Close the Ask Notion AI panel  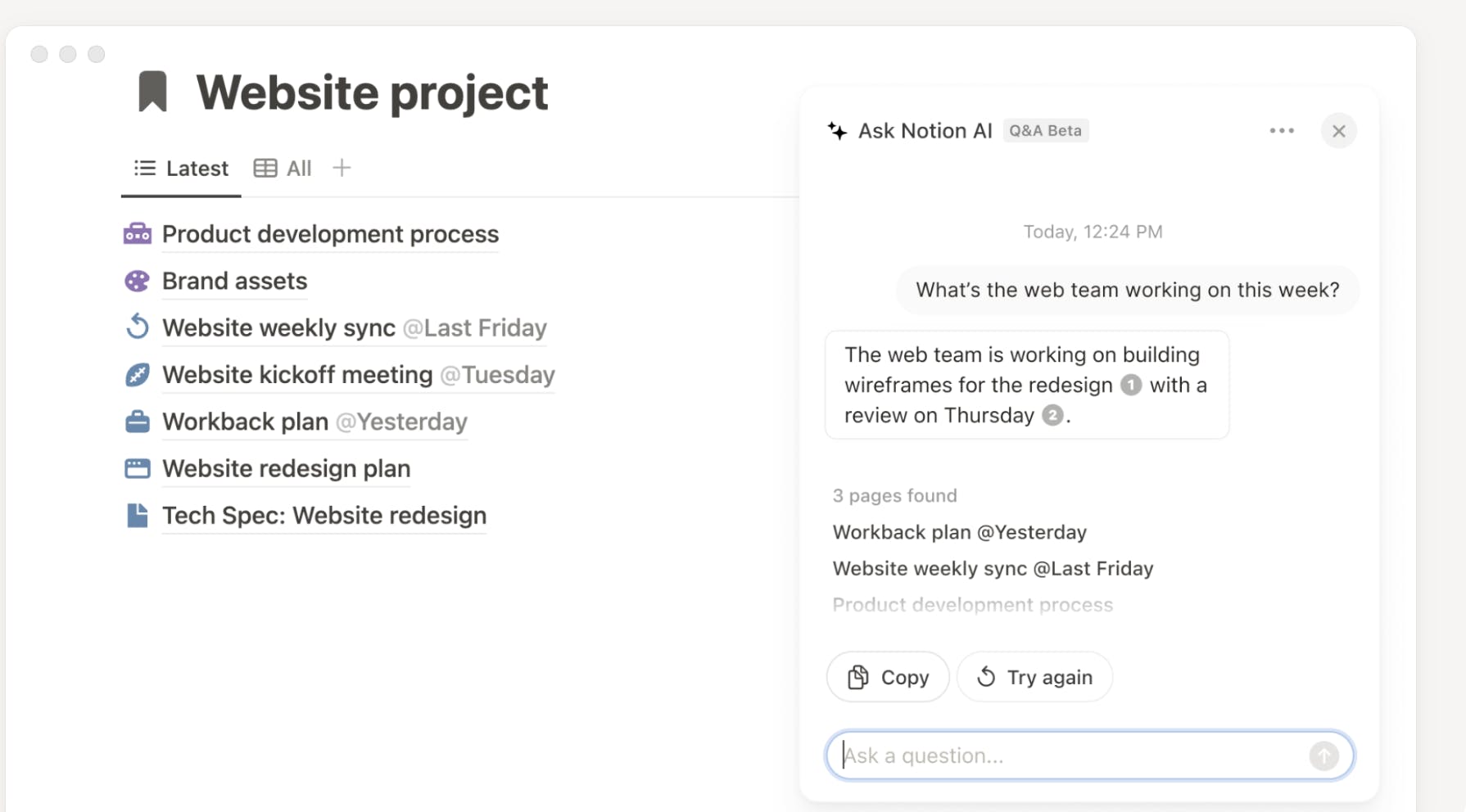tap(1338, 131)
